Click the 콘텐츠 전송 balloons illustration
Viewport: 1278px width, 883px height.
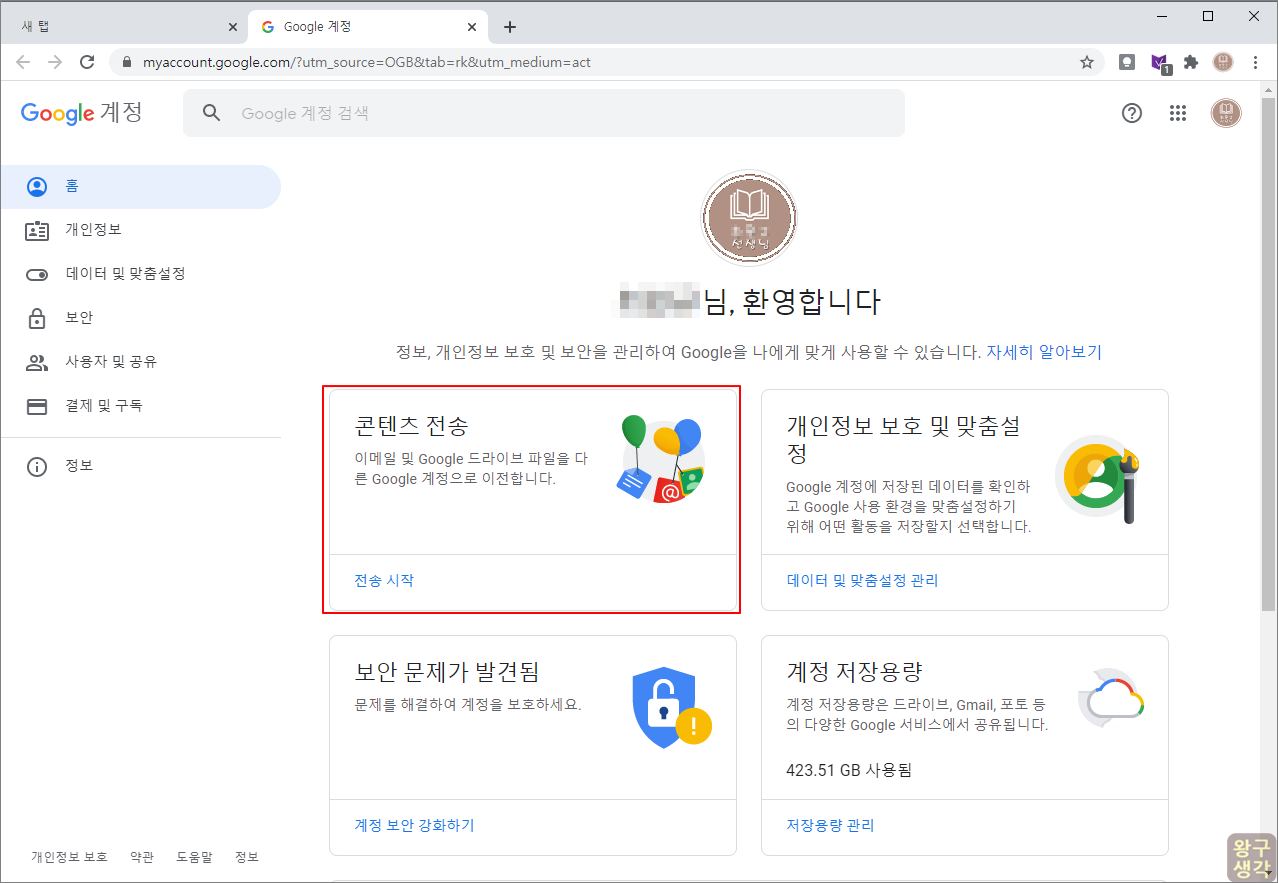point(661,459)
